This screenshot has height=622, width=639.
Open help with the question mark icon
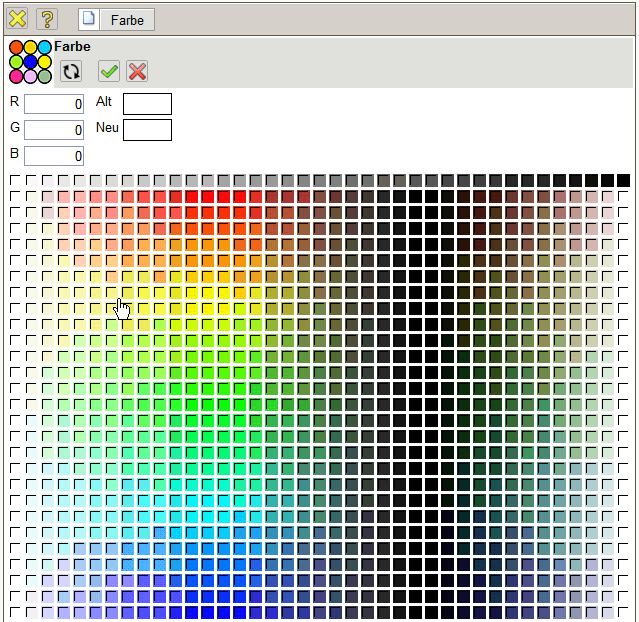click(x=47, y=19)
